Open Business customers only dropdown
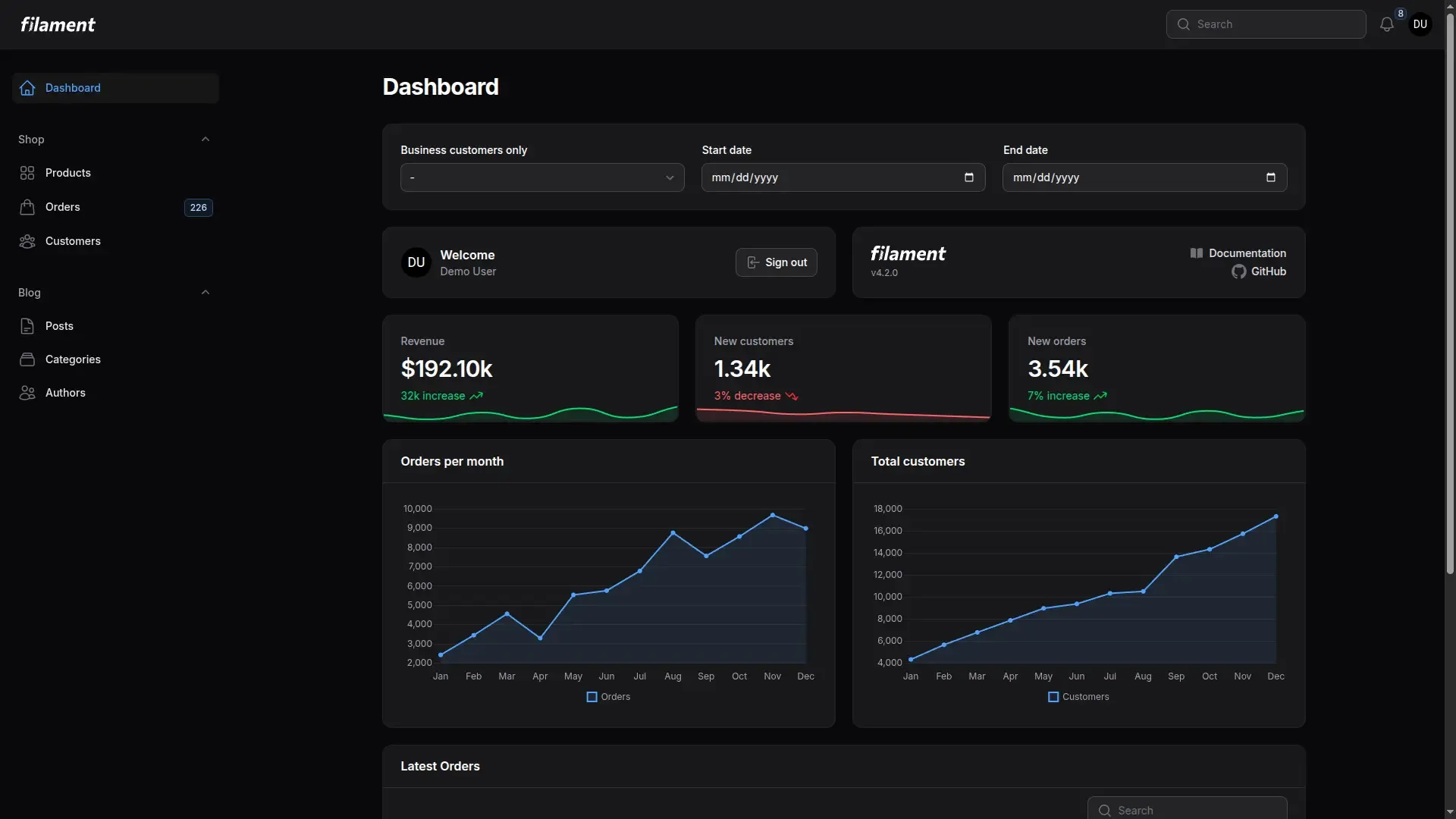 coord(541,177)
